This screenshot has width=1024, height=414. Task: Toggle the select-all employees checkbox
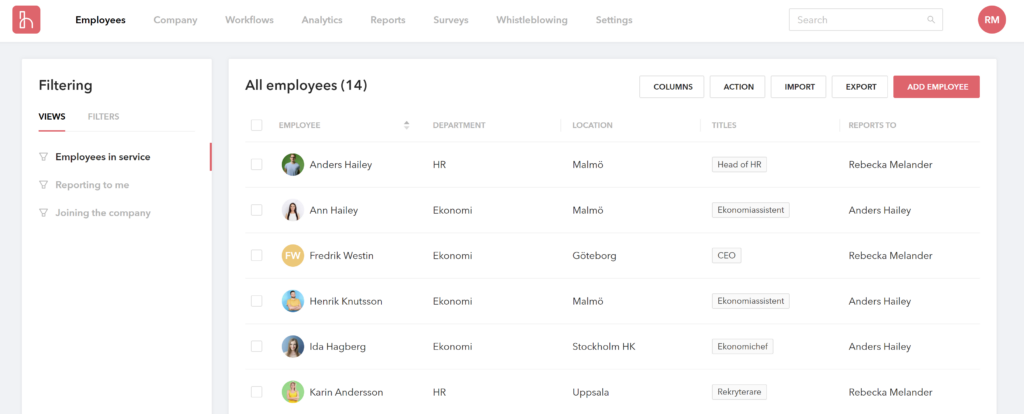click(x=257, y=125)
